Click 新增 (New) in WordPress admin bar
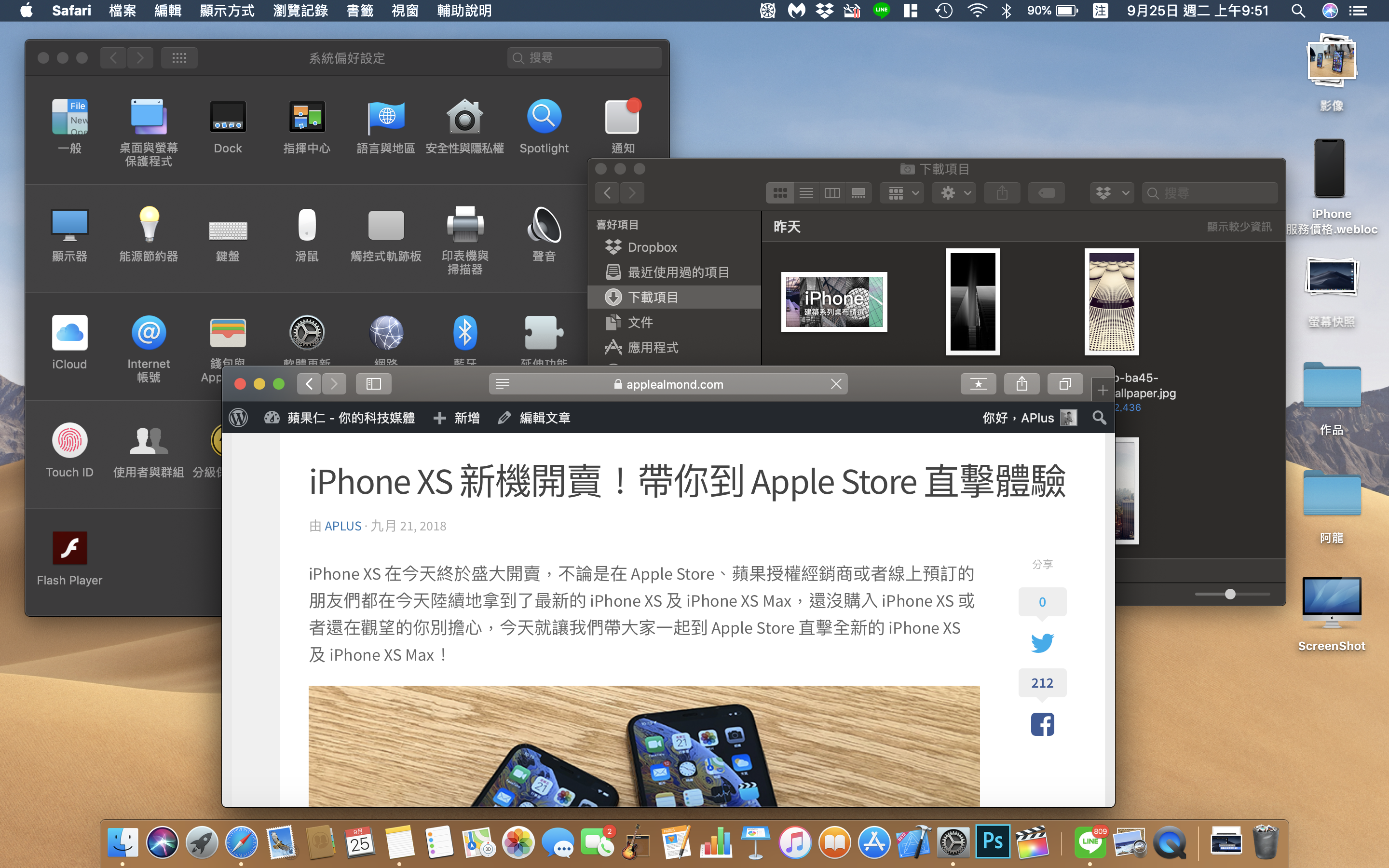This screenshot has height=868, width=1389. (x=456, y=417)
